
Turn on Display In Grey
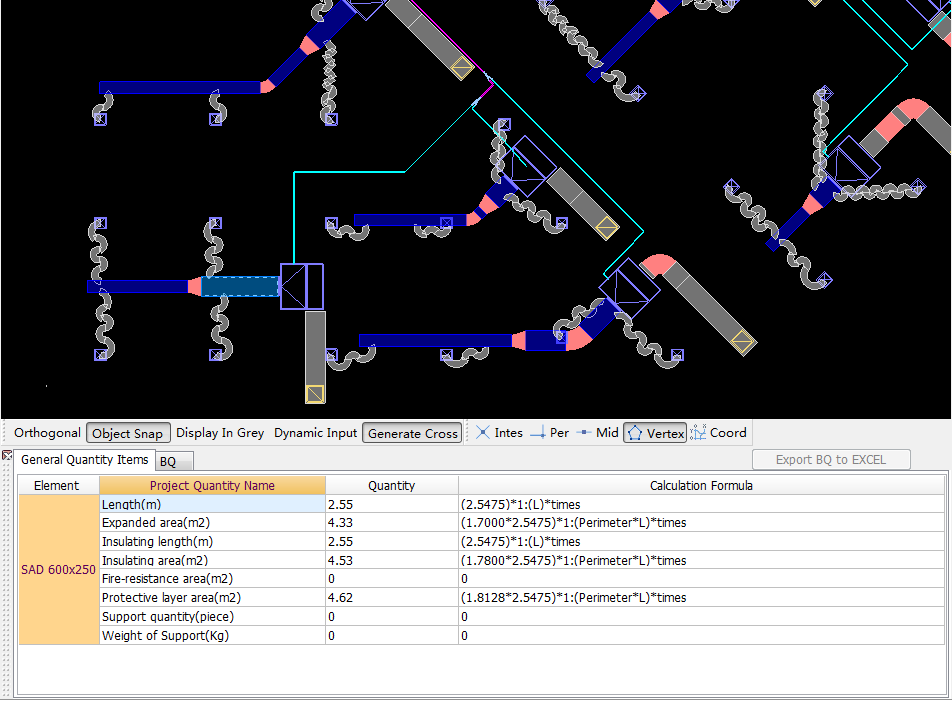[220, 433]
